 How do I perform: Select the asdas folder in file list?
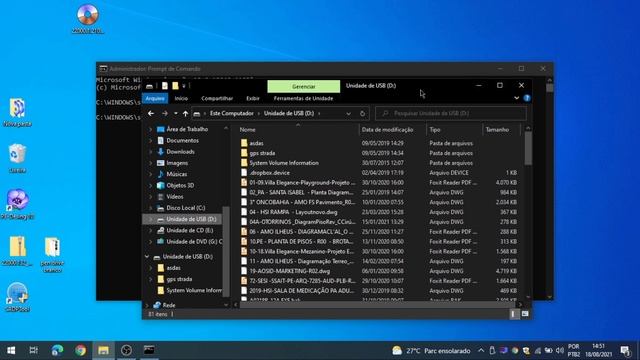256,143
